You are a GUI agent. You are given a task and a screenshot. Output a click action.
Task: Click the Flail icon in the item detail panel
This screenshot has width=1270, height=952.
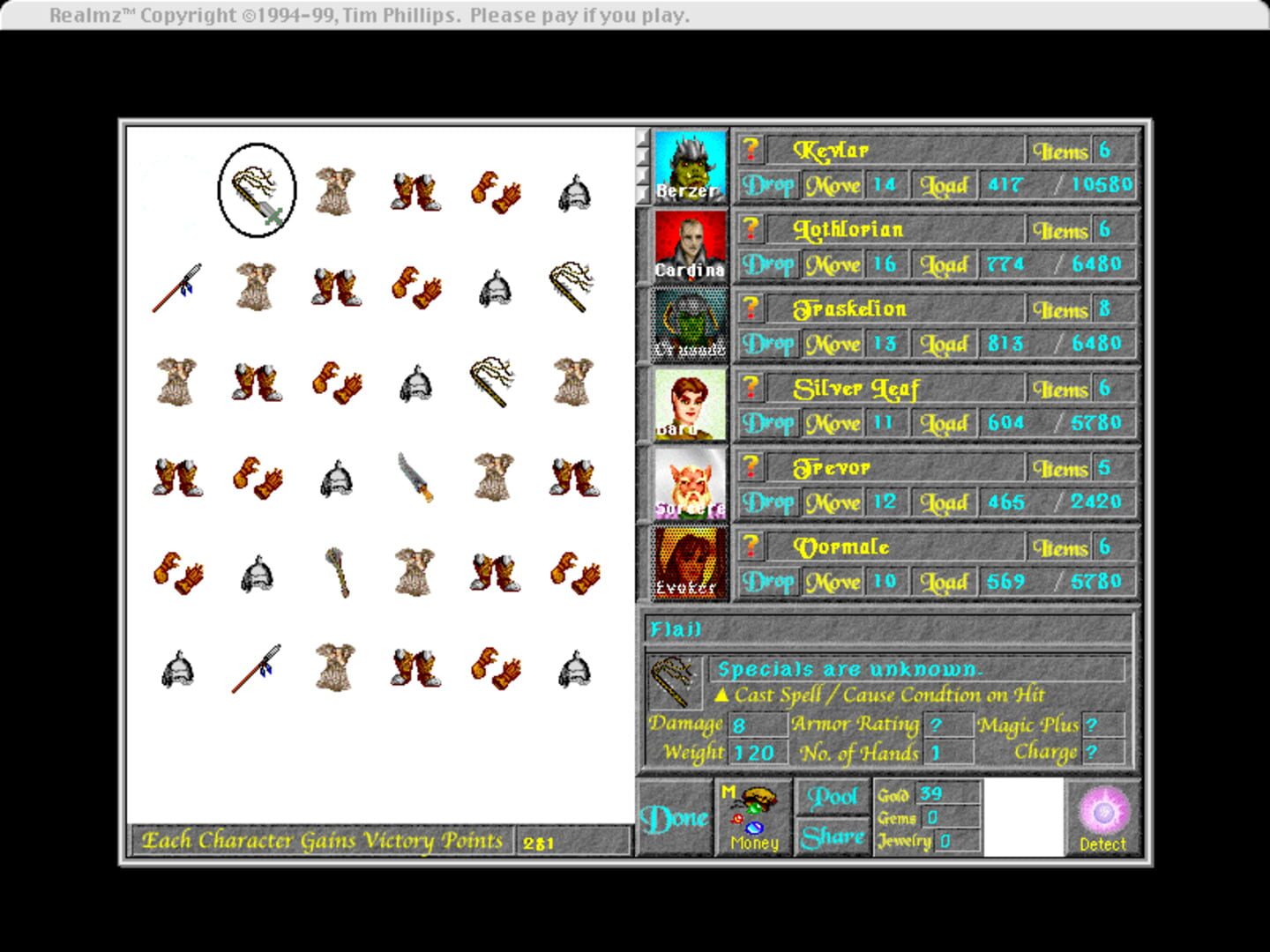tap(675, 683)
